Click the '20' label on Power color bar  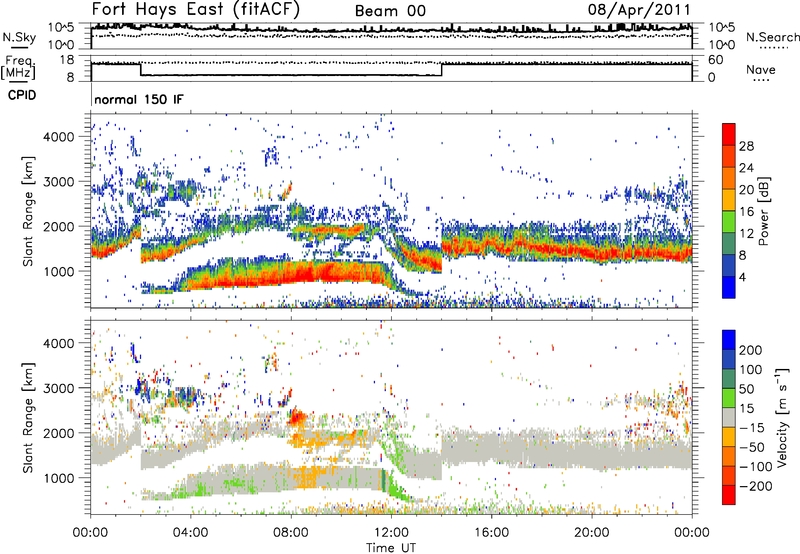tap(746, 190)
